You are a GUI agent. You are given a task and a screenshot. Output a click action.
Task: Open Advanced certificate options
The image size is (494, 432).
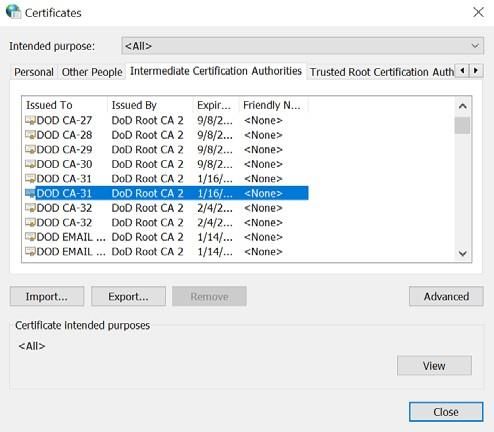coord(446,296)
